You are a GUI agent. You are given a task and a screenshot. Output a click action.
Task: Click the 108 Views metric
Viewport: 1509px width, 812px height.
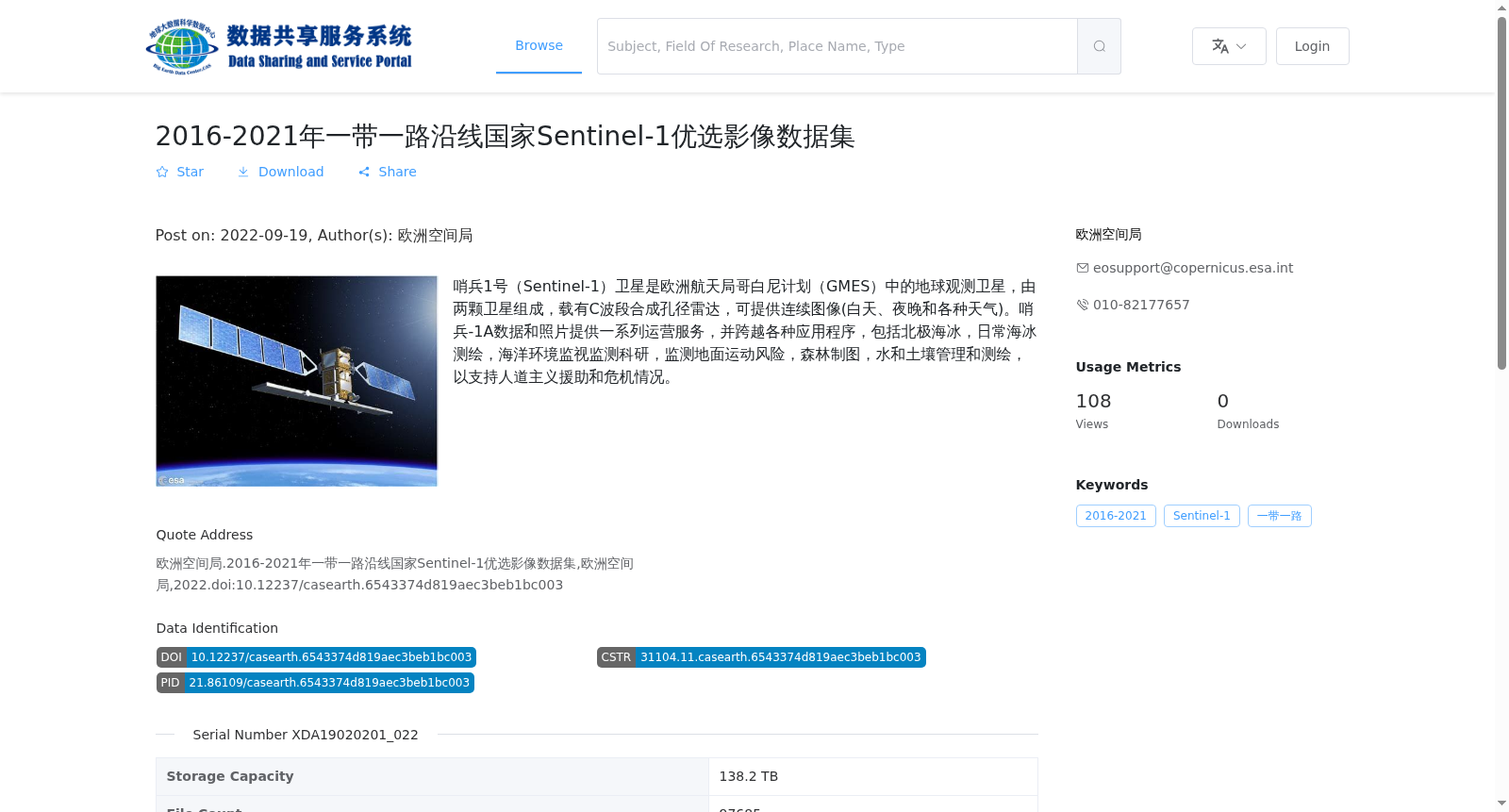click(1093, 411)
